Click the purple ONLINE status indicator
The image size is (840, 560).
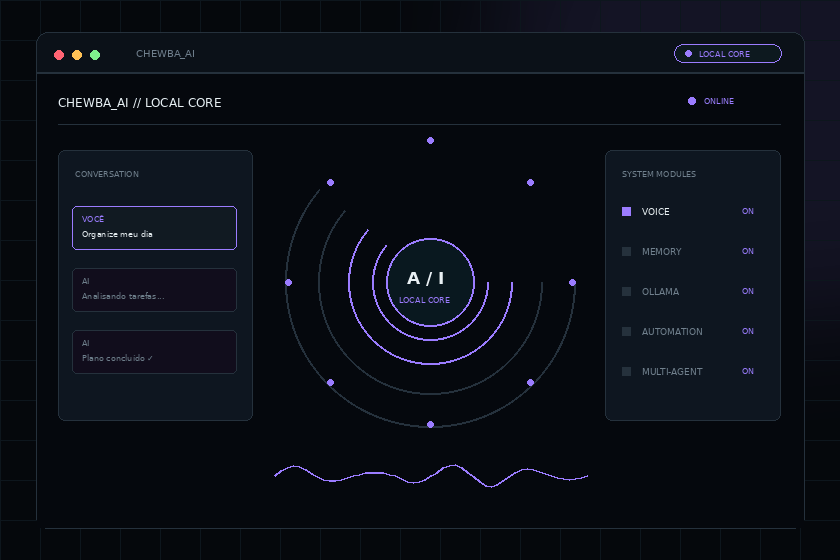(x=711, y=101)
